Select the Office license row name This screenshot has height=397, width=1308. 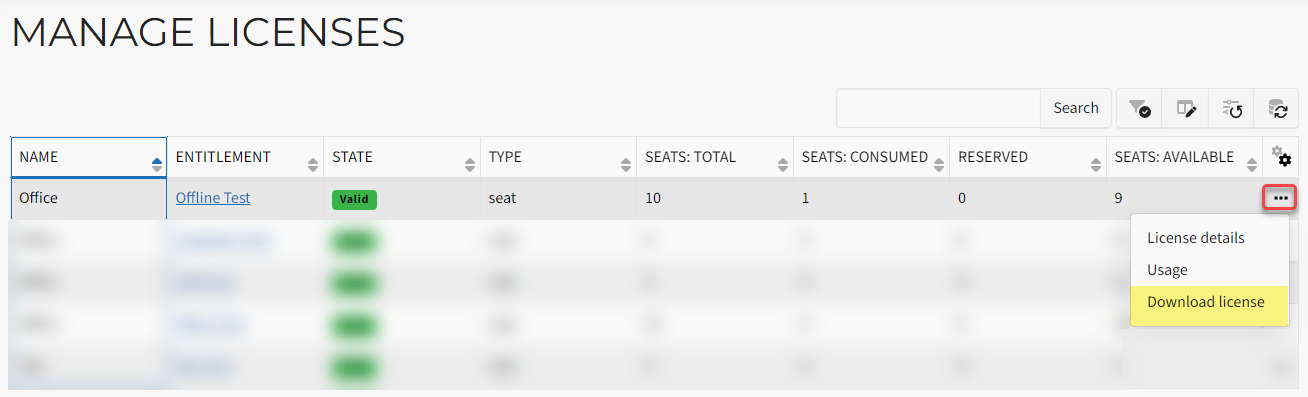[39, 198]
